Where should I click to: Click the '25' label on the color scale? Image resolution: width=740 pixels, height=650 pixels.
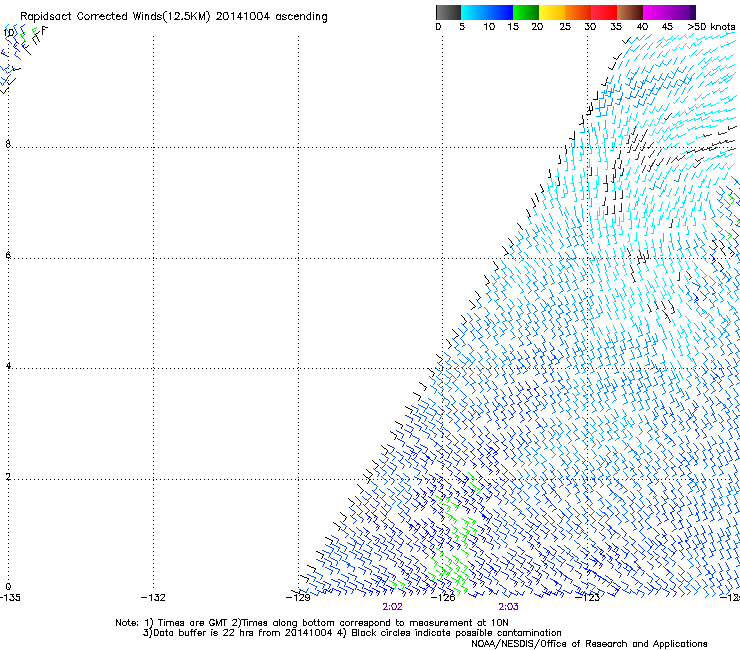pyautogui.click(x=565, y=26)
